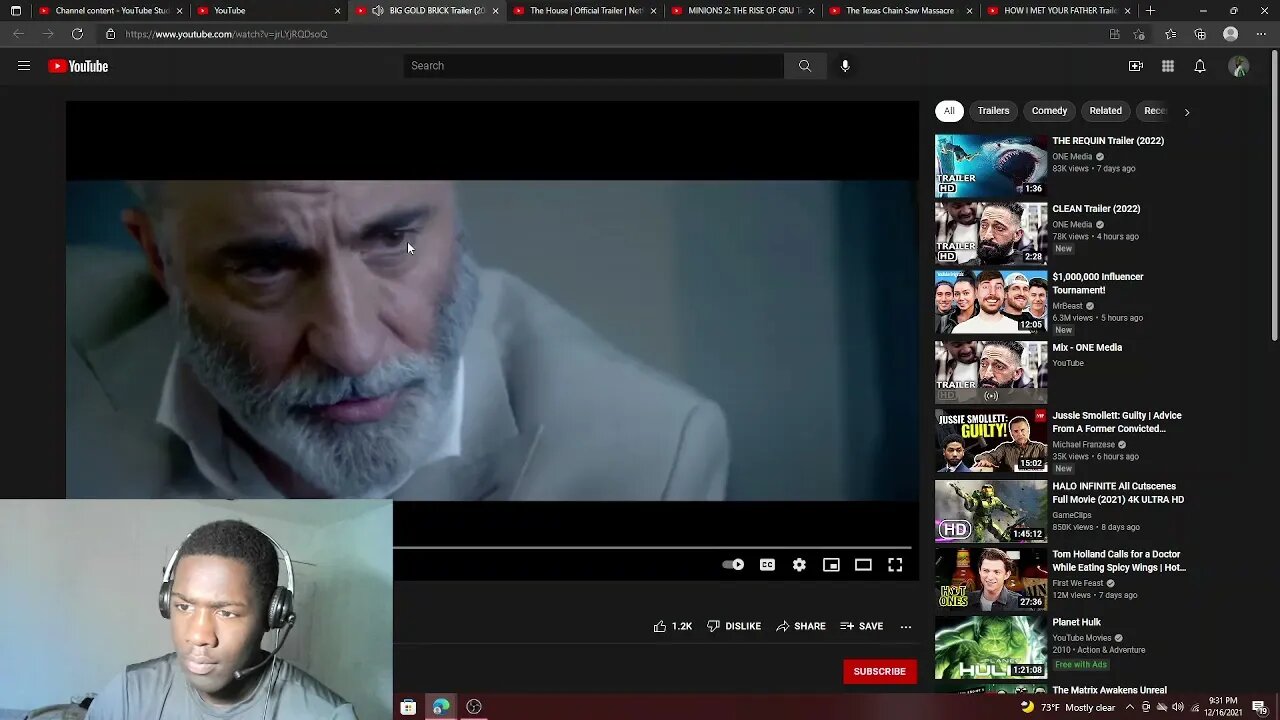The width and height of the screenshot is (1280, 720).
Task: Show hidden system tray icons
Action: click(1130, 707)
